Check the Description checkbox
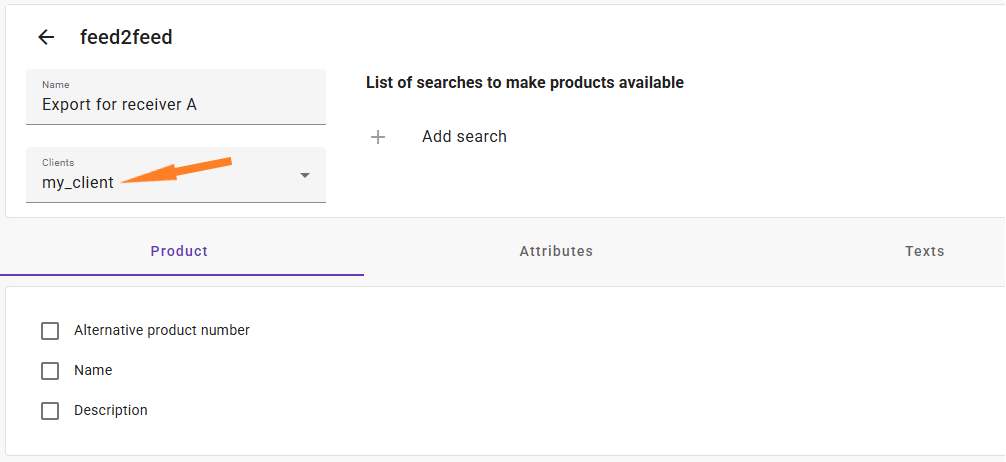This screenshot has height=462, width=1006. (50, 411)
